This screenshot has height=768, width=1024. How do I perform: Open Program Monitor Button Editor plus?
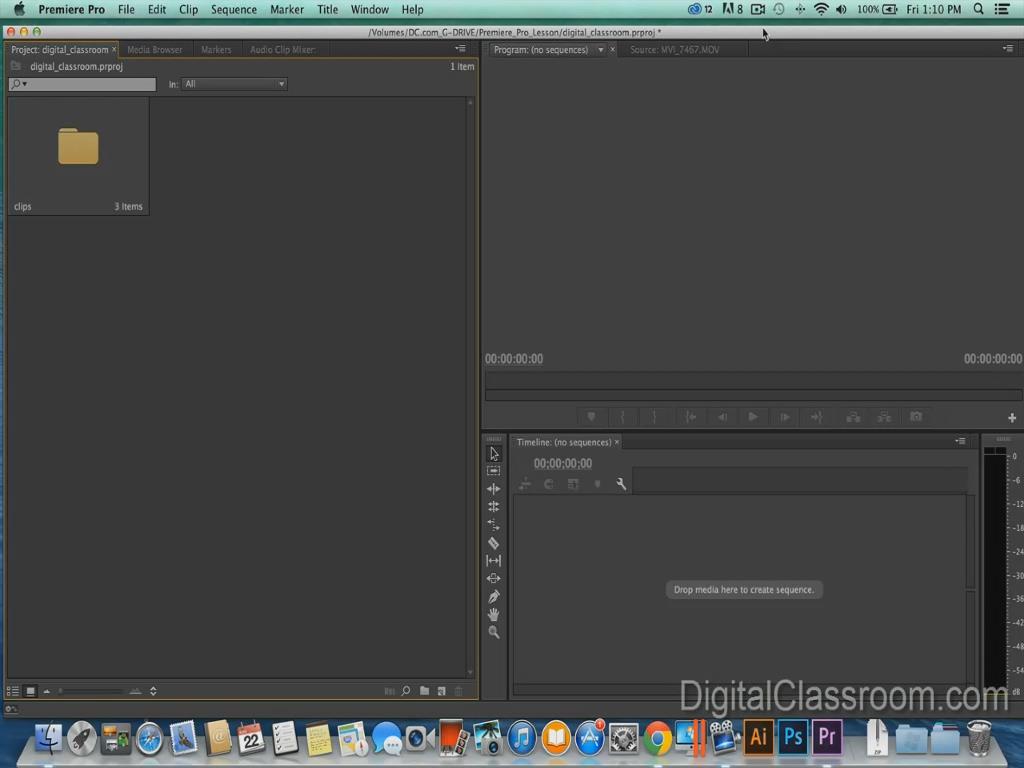(1012, 418)
